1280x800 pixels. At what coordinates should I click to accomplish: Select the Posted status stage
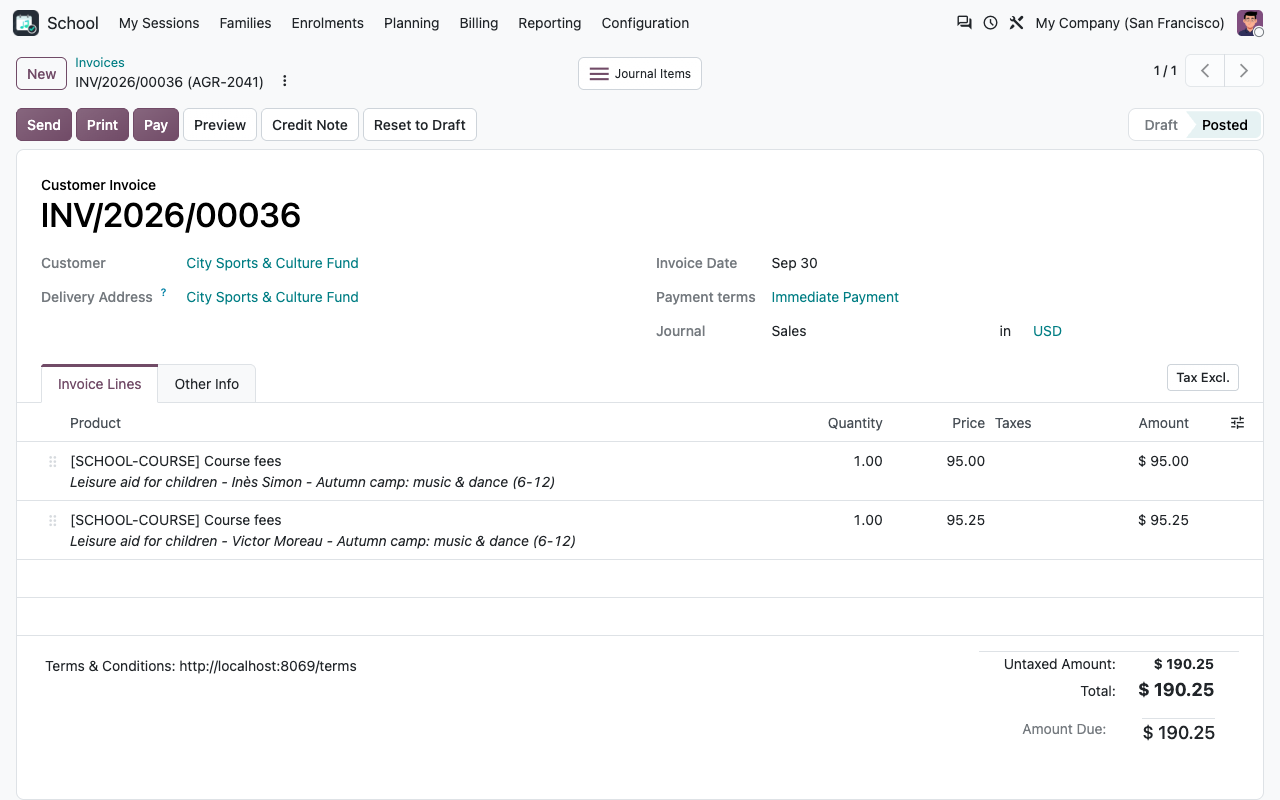[1225, 125]
